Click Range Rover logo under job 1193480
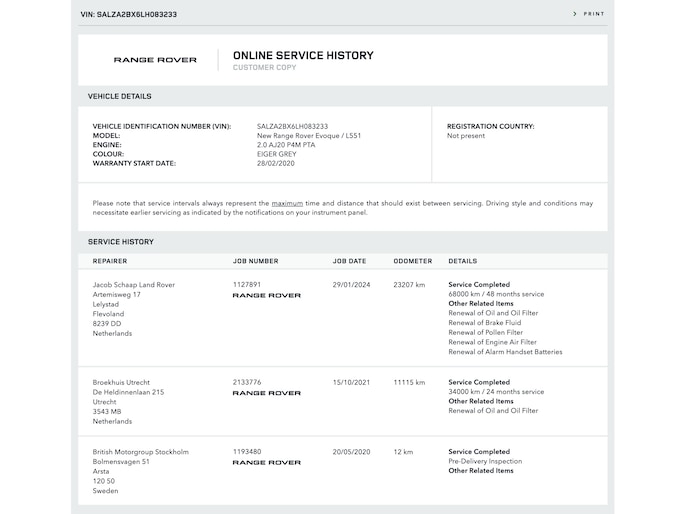 tap(266, 463)
